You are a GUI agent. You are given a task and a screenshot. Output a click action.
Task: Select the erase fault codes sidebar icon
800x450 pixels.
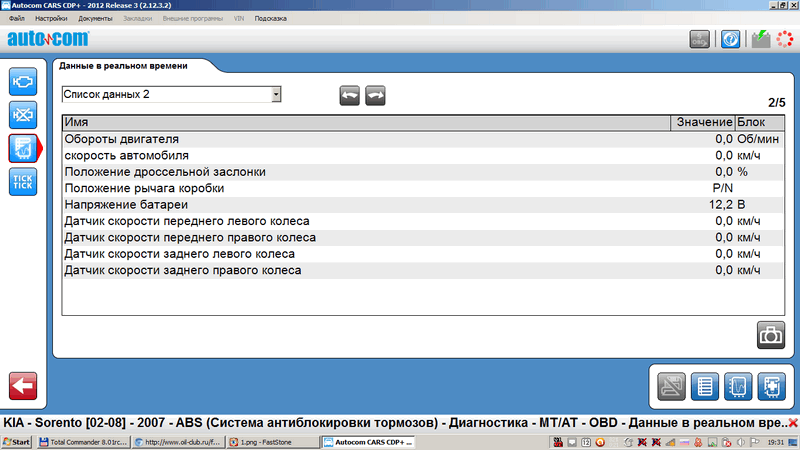point(22,115)
